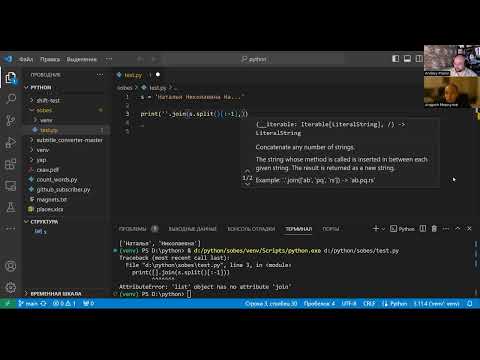
Task: Open the overflow menu after Выделение
Action: tap(109, 59)
